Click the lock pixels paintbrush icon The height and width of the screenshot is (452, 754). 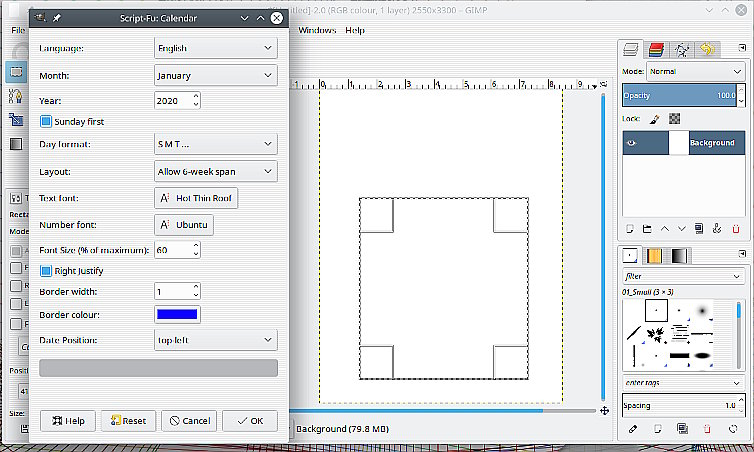pyautogui.click(x=655, y=118)
